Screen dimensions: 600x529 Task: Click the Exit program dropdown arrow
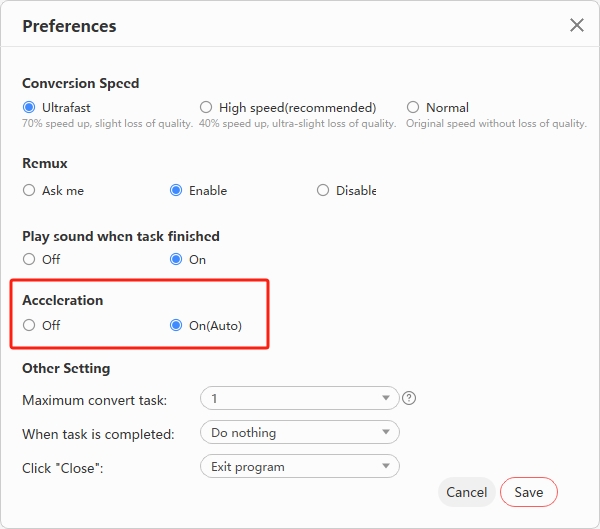click(x=386, y=467)
